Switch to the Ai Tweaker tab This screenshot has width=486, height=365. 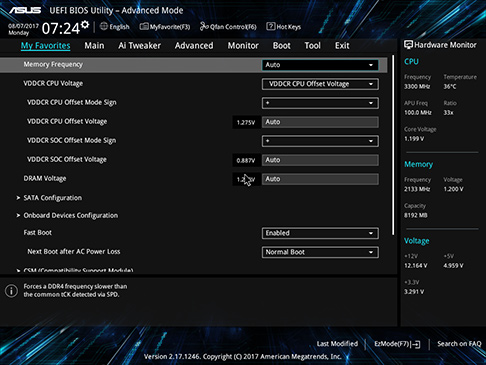(x=139, y=46)
